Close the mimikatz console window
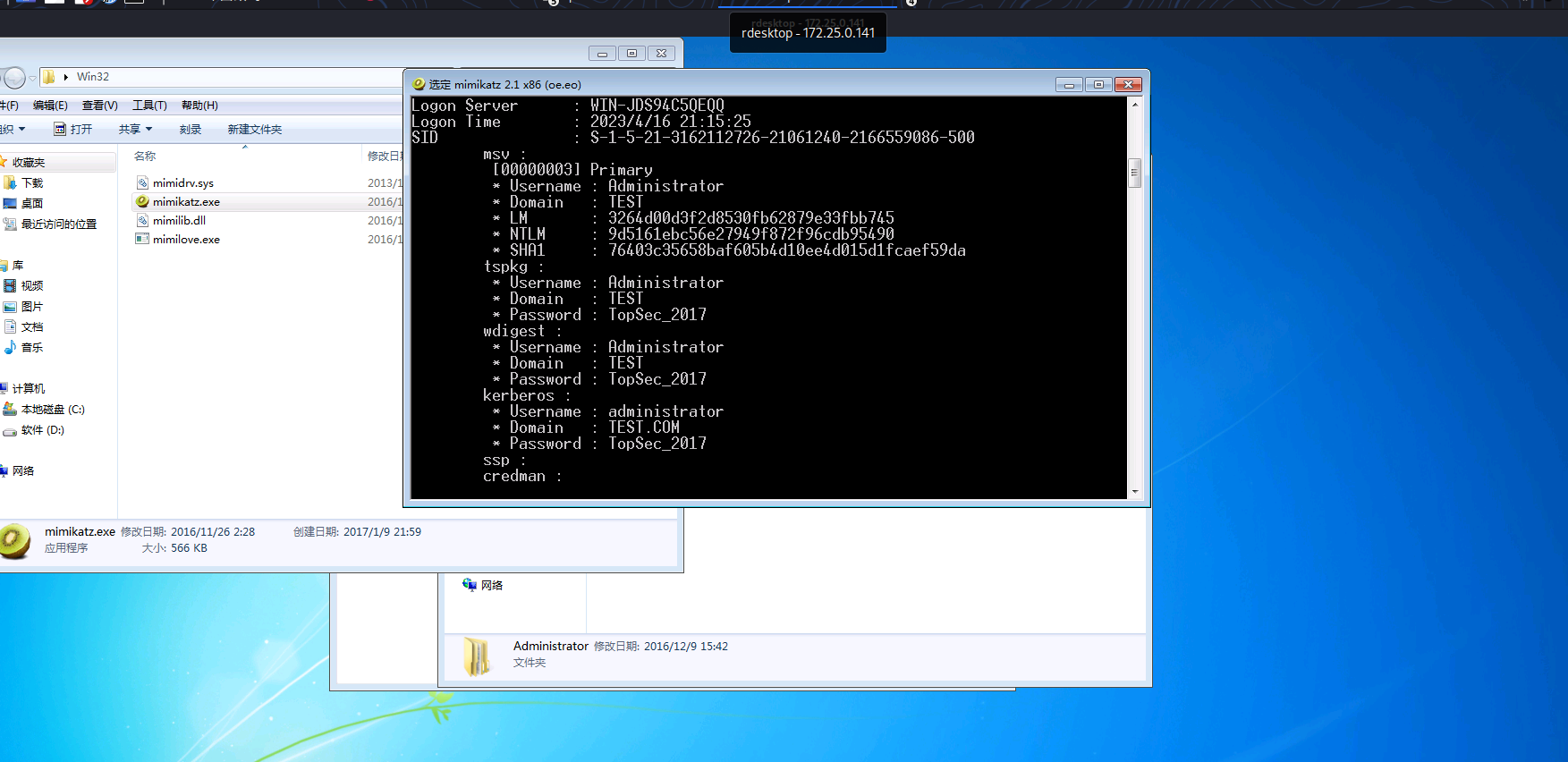The height and width of the screenshot is (762, 1568). pos(1128,84)
